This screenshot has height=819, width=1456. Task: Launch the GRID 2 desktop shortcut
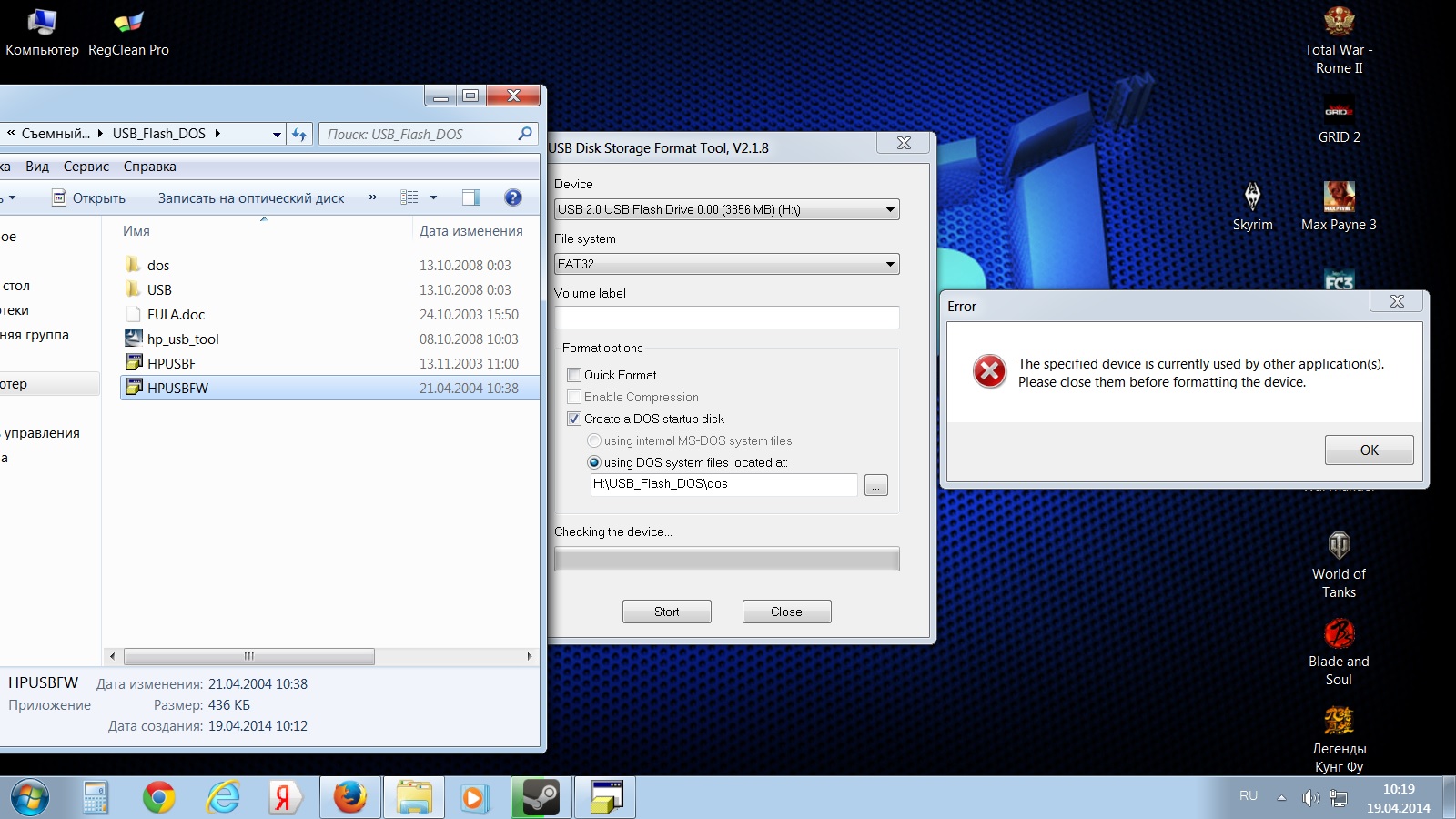pyautogui.click(x=1339, y=120)
